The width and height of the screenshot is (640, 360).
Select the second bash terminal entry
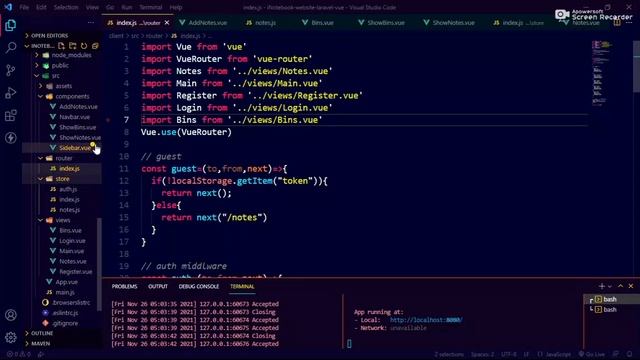pos(610,309)
